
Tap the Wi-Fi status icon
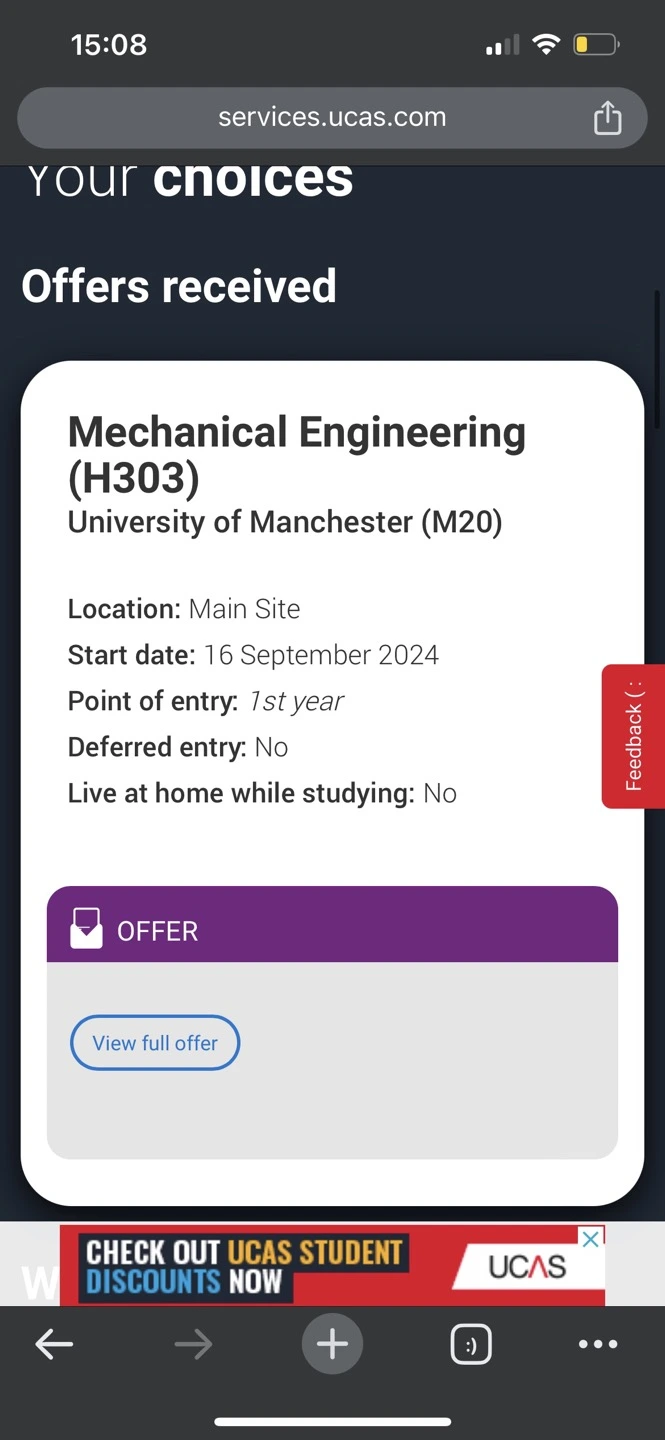coord(546,44)
